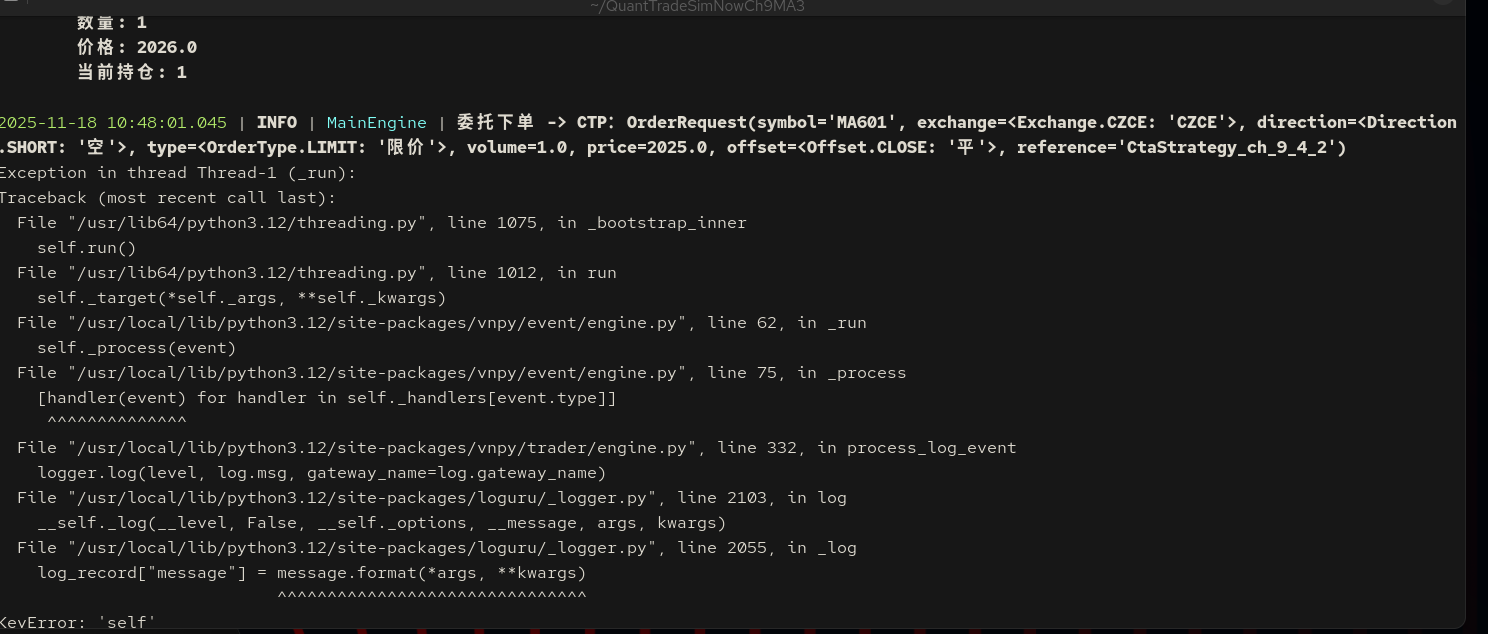Image resolution: width=1488 pixels, height=634 pixels.
Task: Click the green timestamp 10:48:01.045
Action: (166, 123)
